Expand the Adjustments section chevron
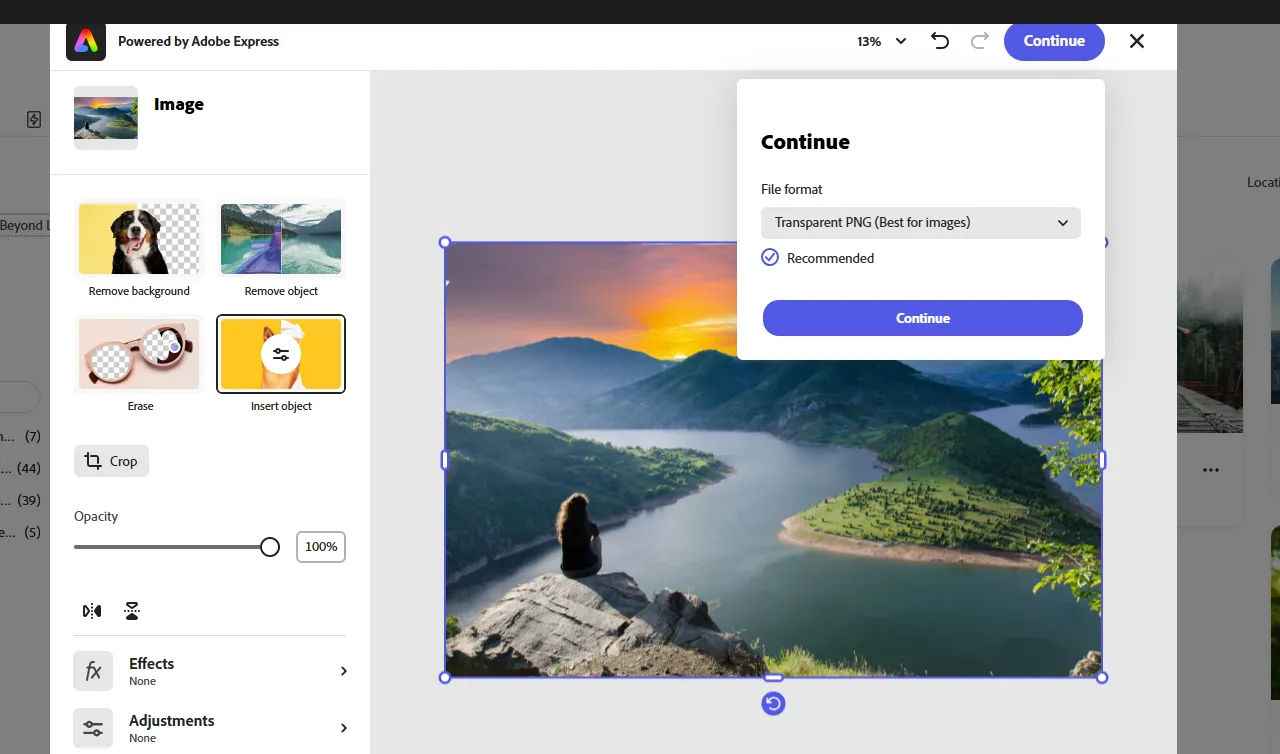 (x=343, y=728)
